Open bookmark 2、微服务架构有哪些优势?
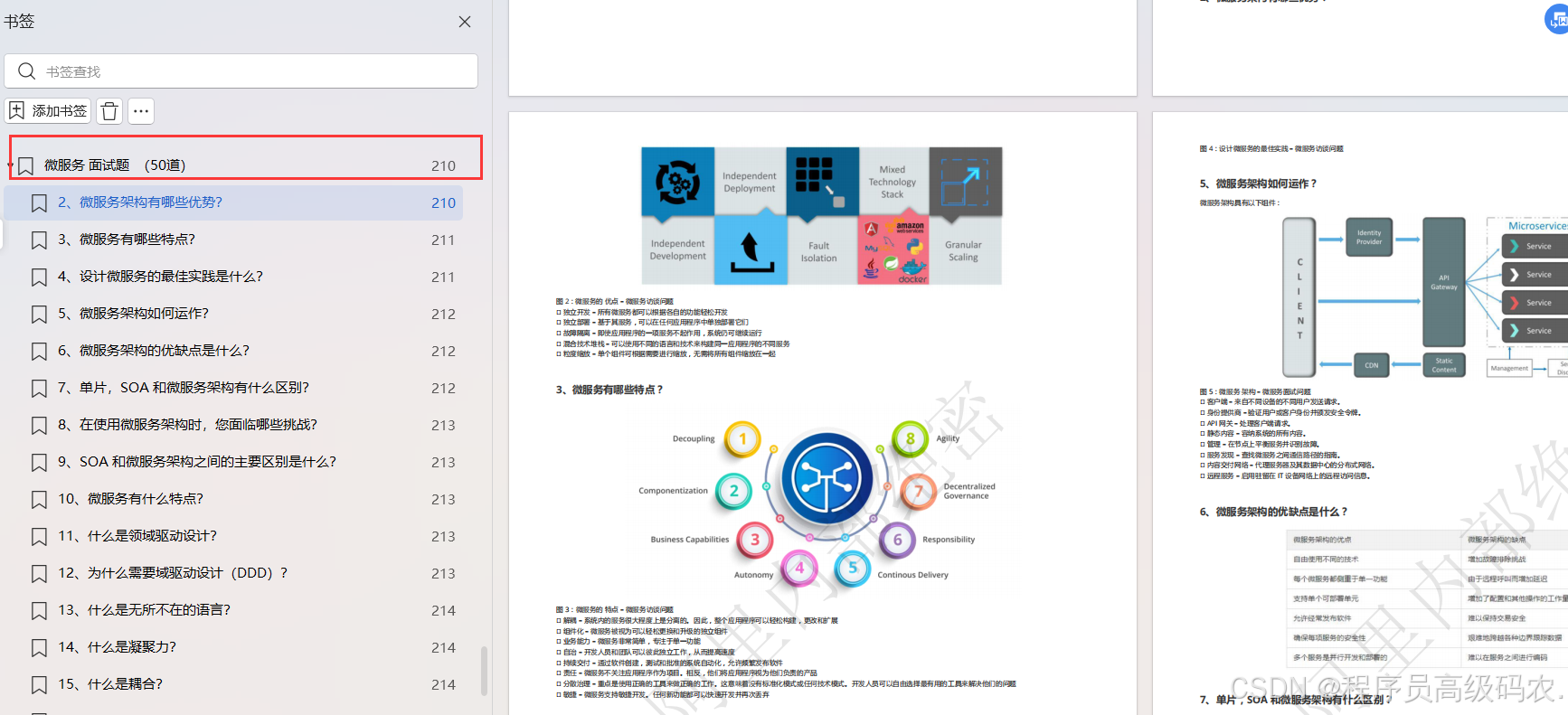 point(233,202)
